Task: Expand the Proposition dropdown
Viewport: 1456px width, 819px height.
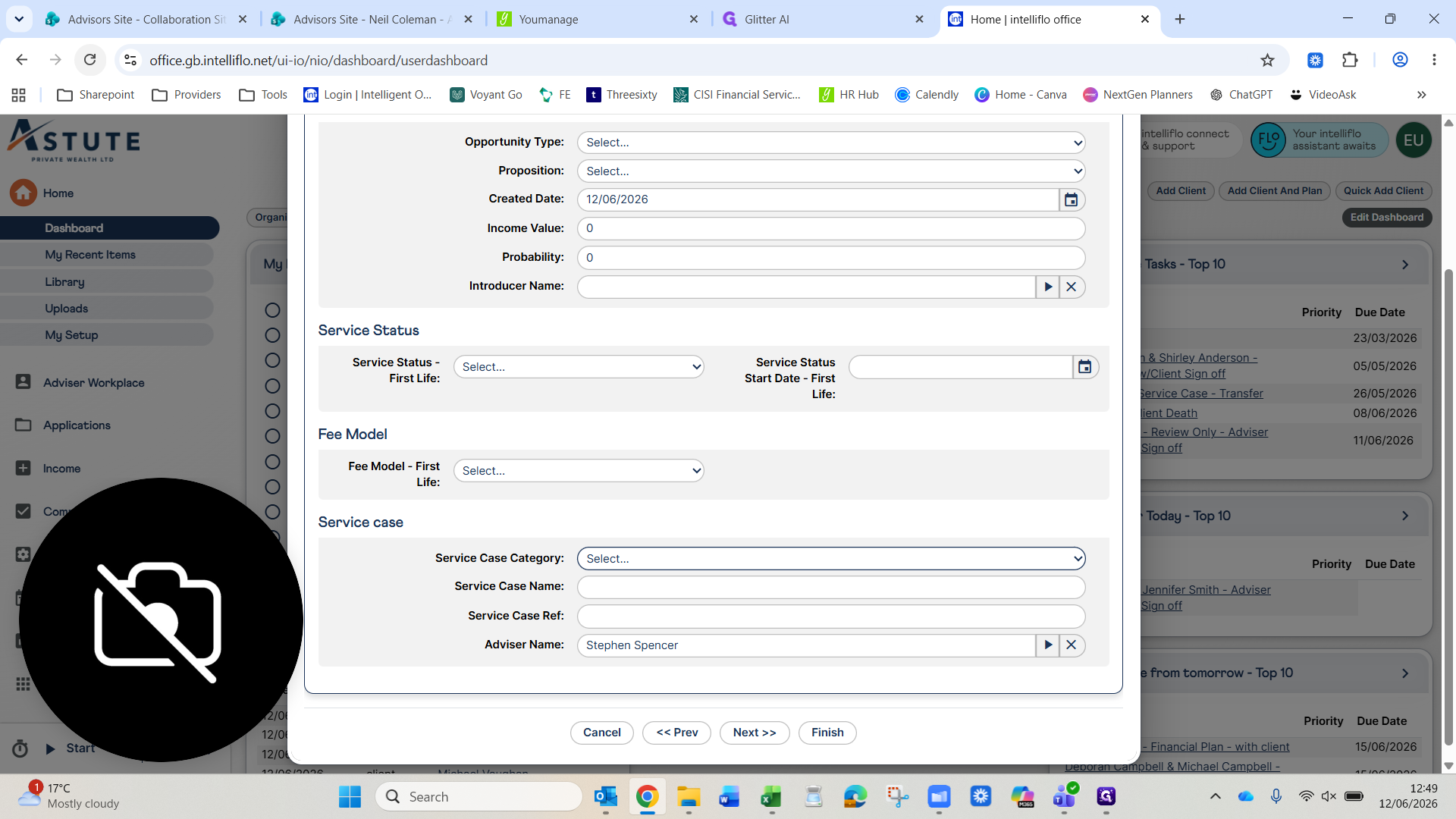Action: [831, 171]
